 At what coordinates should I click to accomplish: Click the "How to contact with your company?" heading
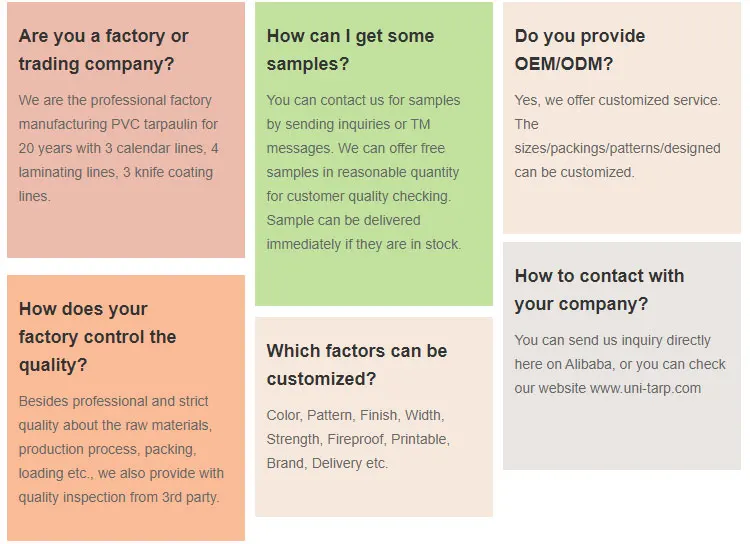click(599, 290)
